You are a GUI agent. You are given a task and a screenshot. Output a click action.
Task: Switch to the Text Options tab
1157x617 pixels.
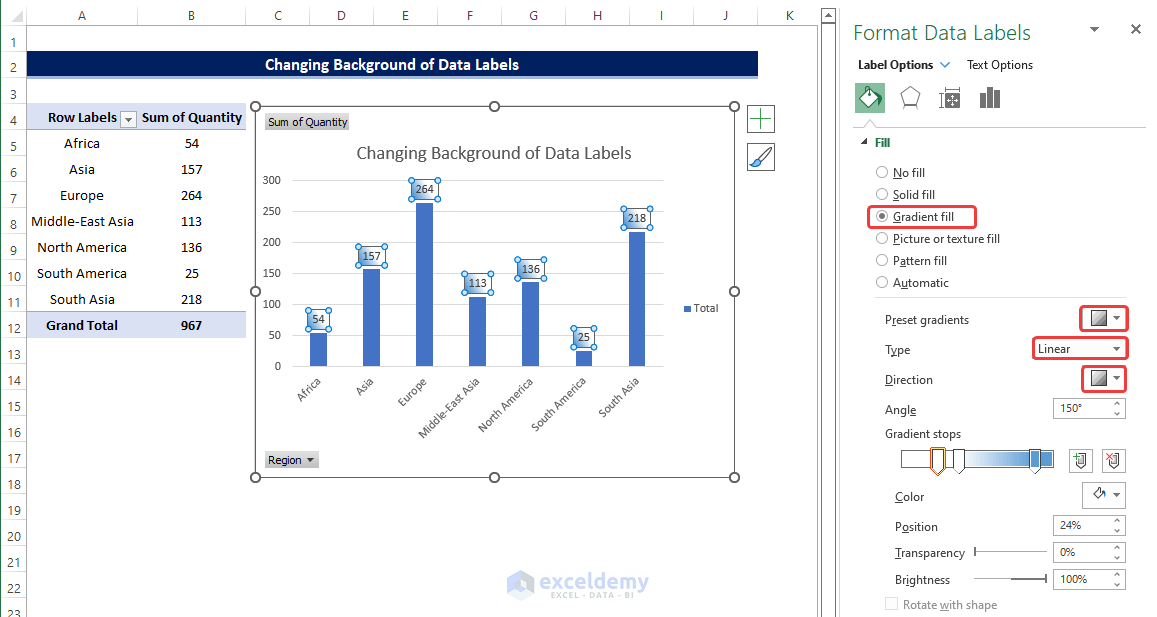[999, 65]
